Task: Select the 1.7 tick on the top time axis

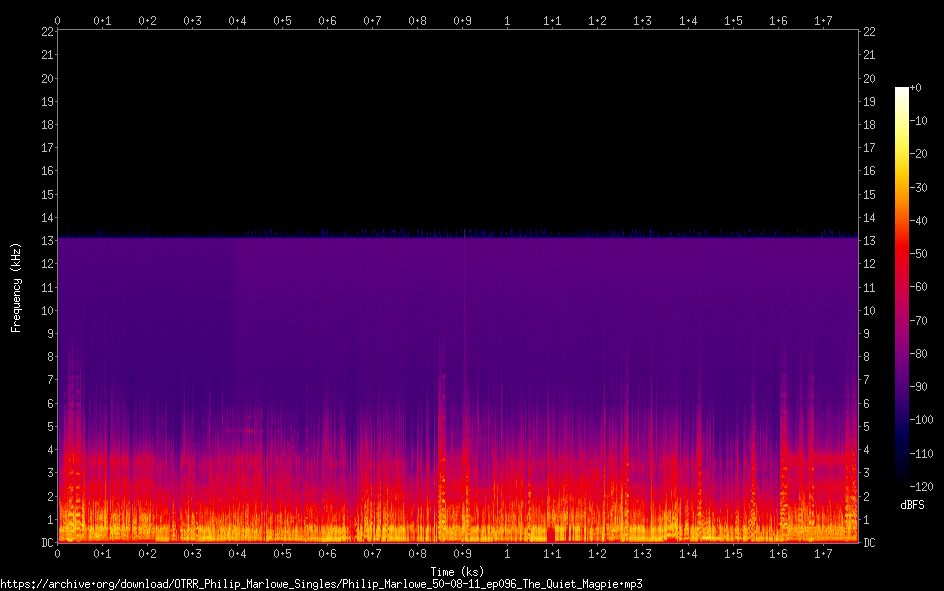Action: [x=823, y=20]
